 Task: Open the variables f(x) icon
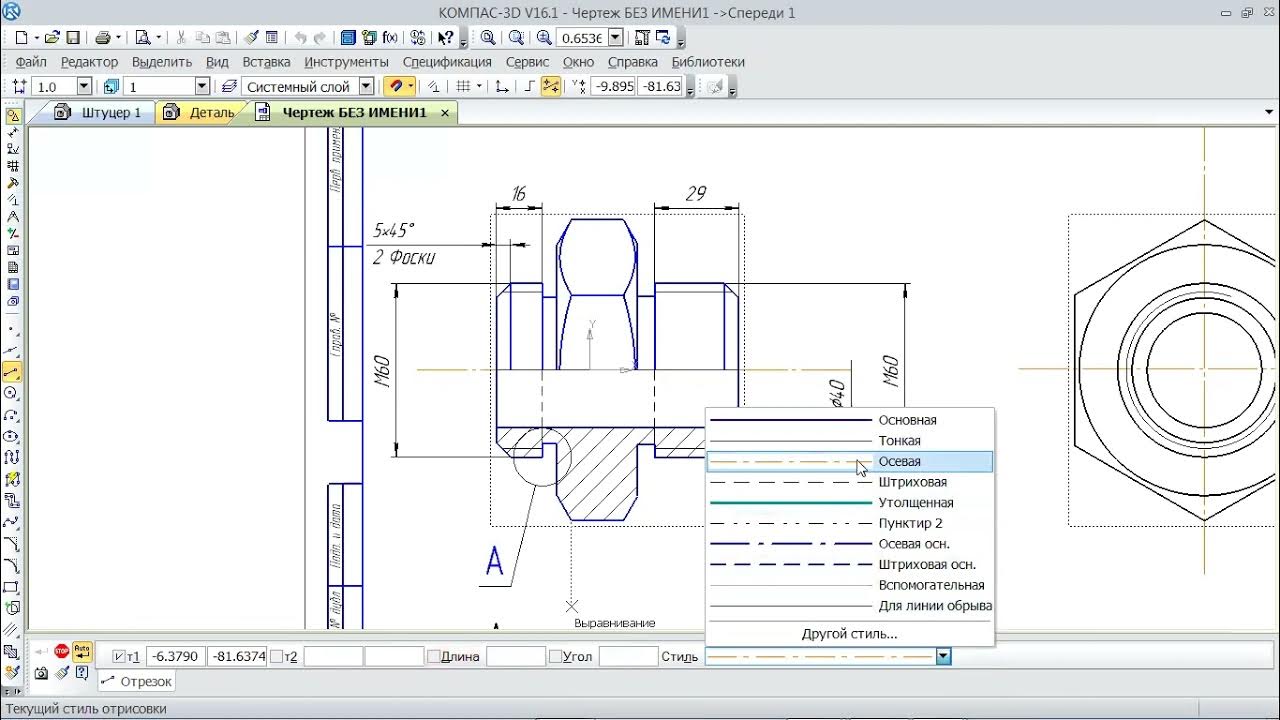[390, 38]
